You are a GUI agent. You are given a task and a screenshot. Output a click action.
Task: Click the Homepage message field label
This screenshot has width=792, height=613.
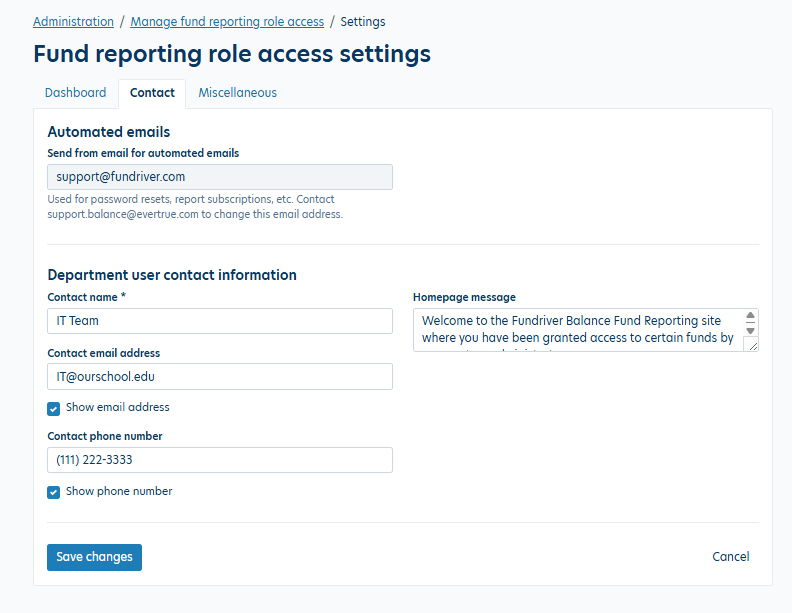coord(464,297)
